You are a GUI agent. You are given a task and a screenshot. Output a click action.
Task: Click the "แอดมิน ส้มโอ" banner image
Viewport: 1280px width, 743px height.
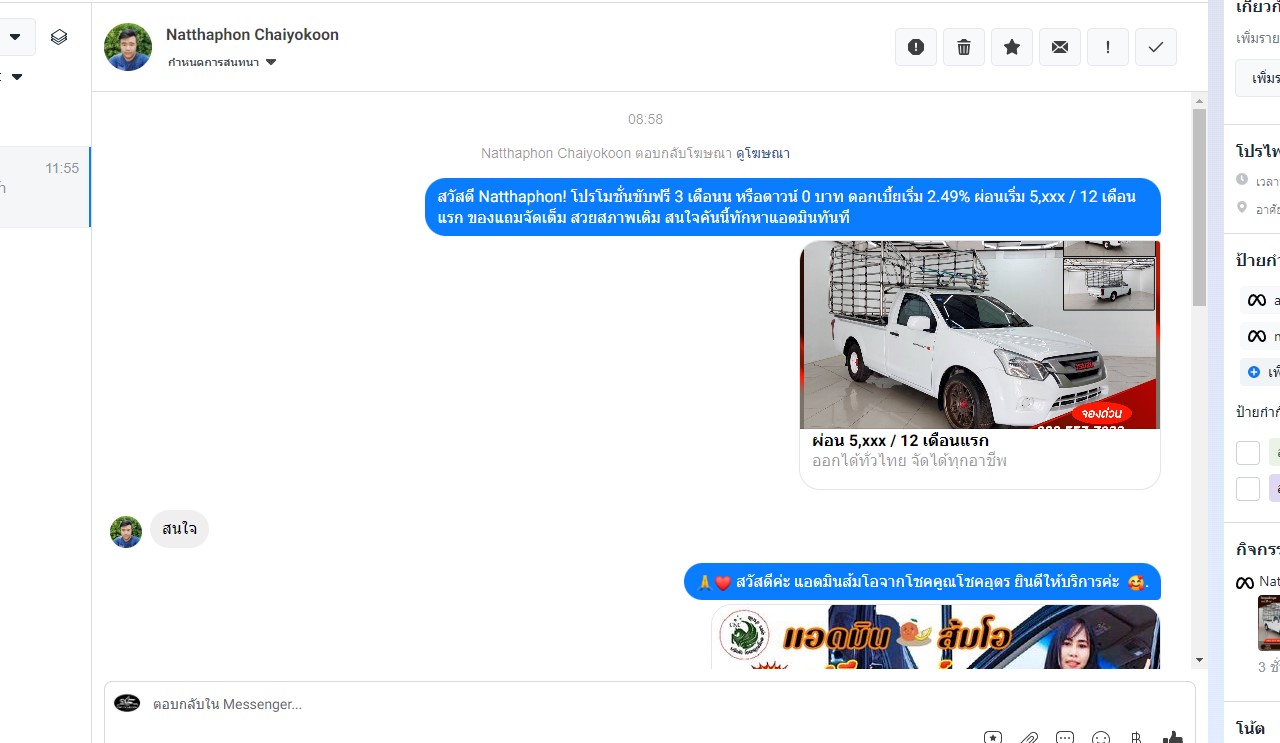pyautogui.click(x=935, y=637)
